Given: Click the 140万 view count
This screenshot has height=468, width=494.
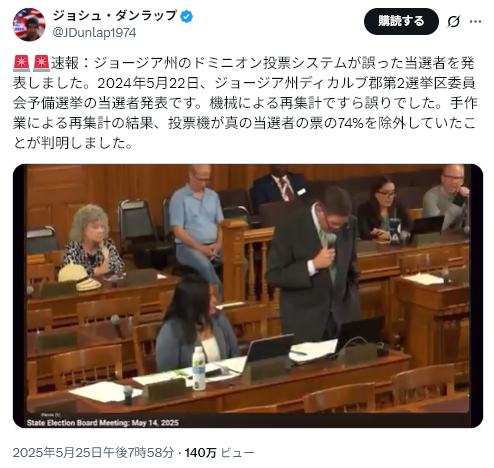Looking at the screenshot, I should [x=201, y=452].
